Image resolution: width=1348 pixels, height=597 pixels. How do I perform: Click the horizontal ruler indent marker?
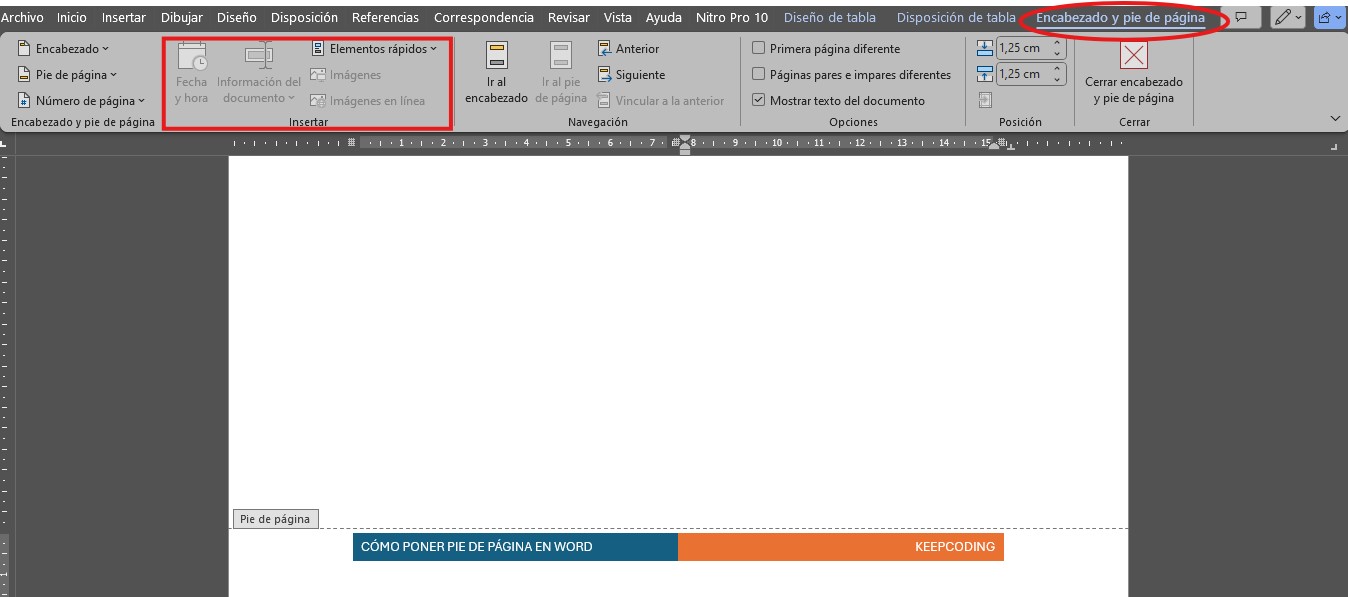click(x=684, y=144)
